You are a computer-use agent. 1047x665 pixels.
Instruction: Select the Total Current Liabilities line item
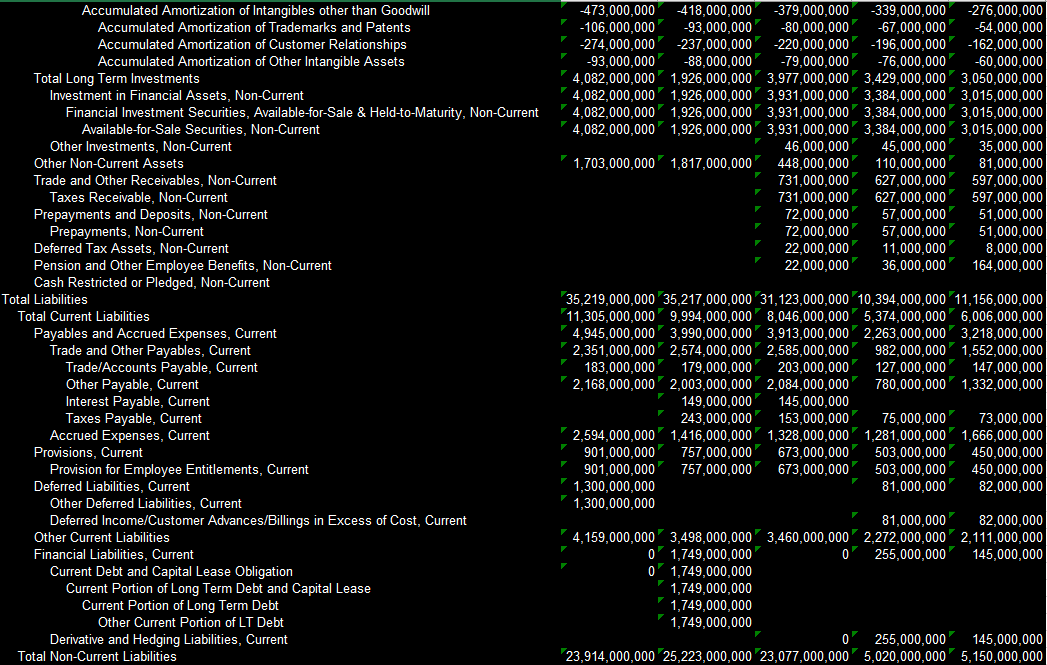point(85,316)
